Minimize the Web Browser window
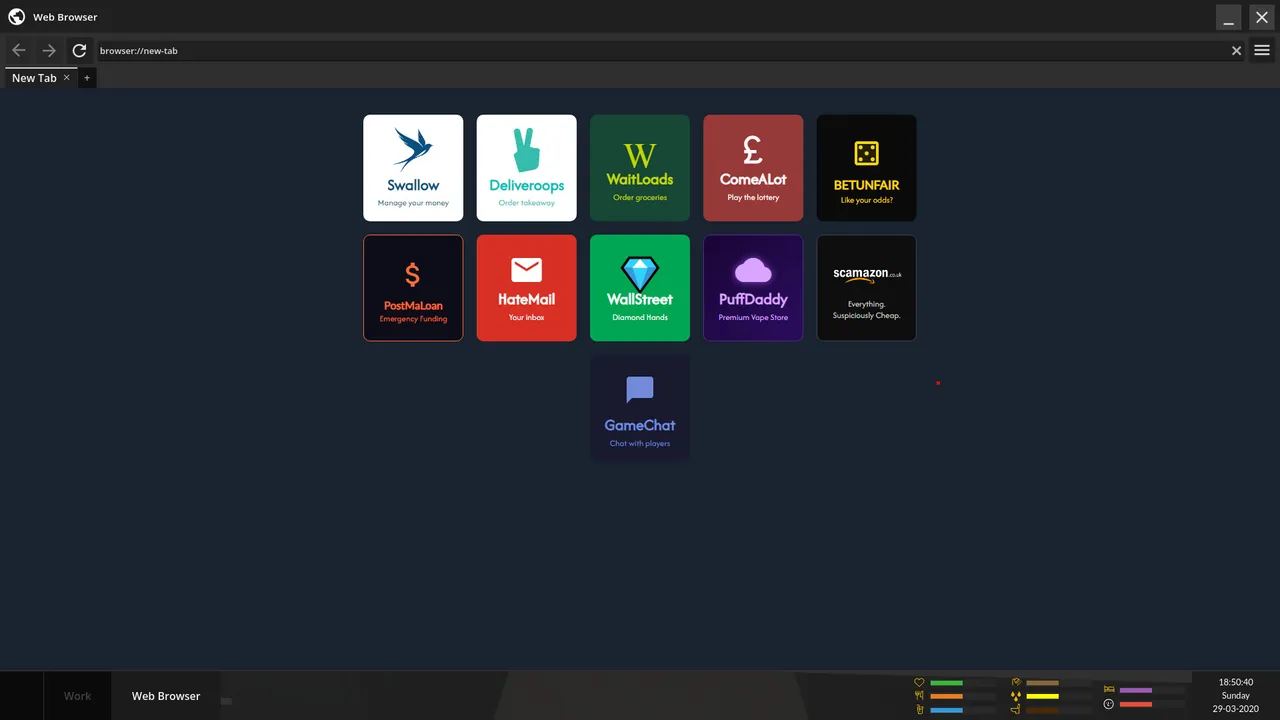The image size is (1280, 720). [x=1229, y=17]
